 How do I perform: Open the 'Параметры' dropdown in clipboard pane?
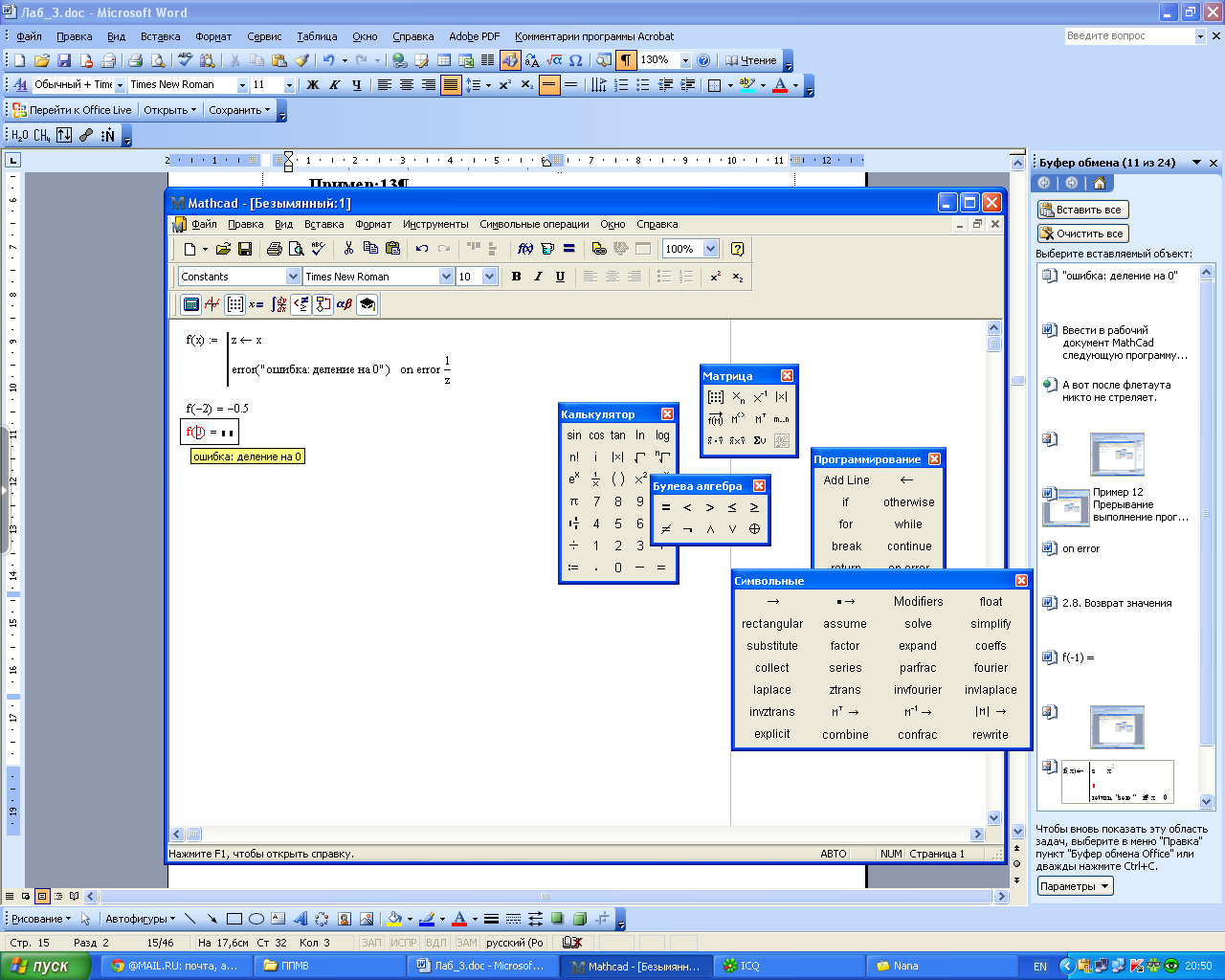(x=1076, y=886)
